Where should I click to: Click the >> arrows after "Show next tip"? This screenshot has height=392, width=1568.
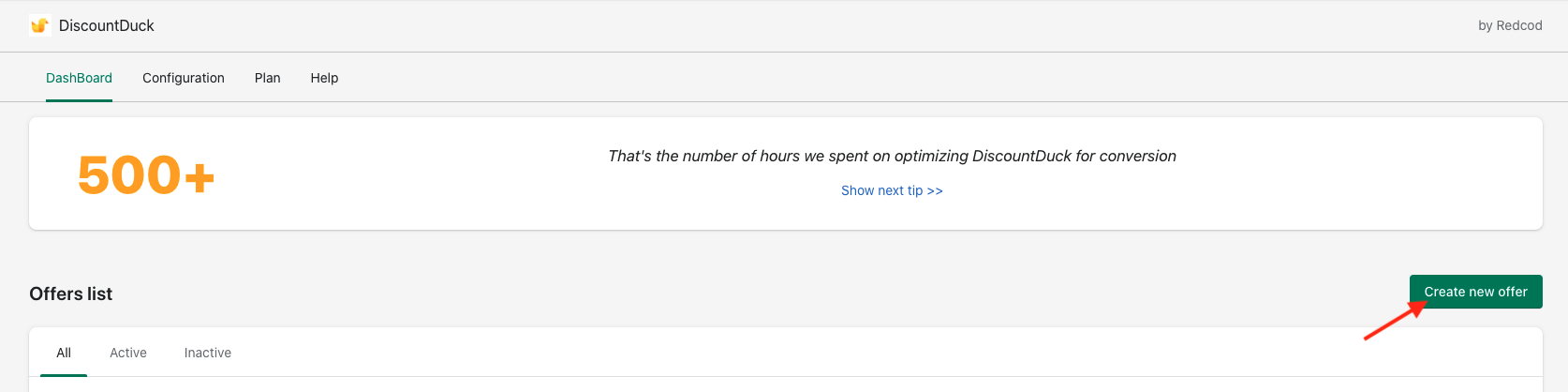coord(935,190)
